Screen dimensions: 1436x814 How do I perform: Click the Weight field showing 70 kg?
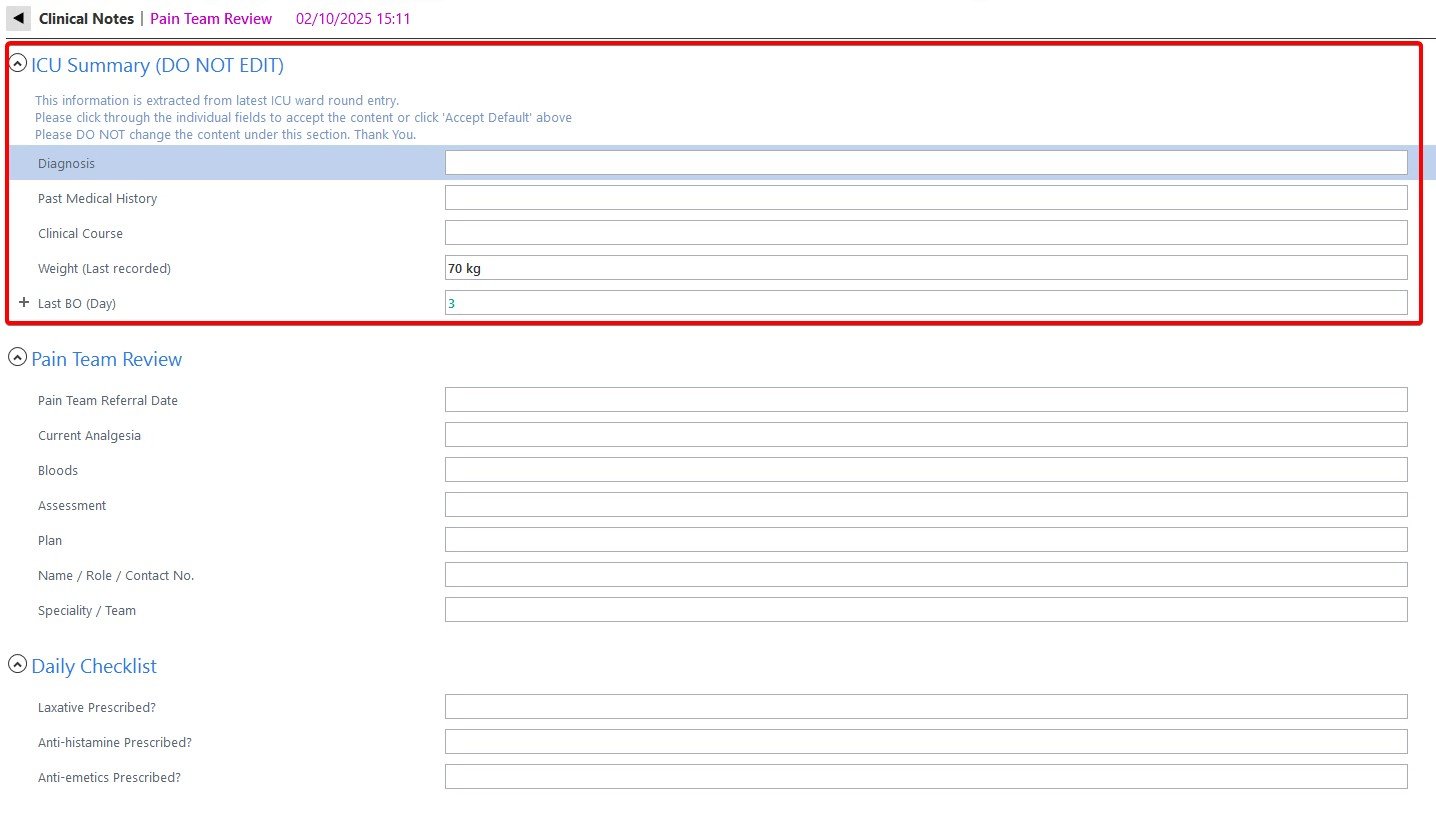click(x=925, y=268)
